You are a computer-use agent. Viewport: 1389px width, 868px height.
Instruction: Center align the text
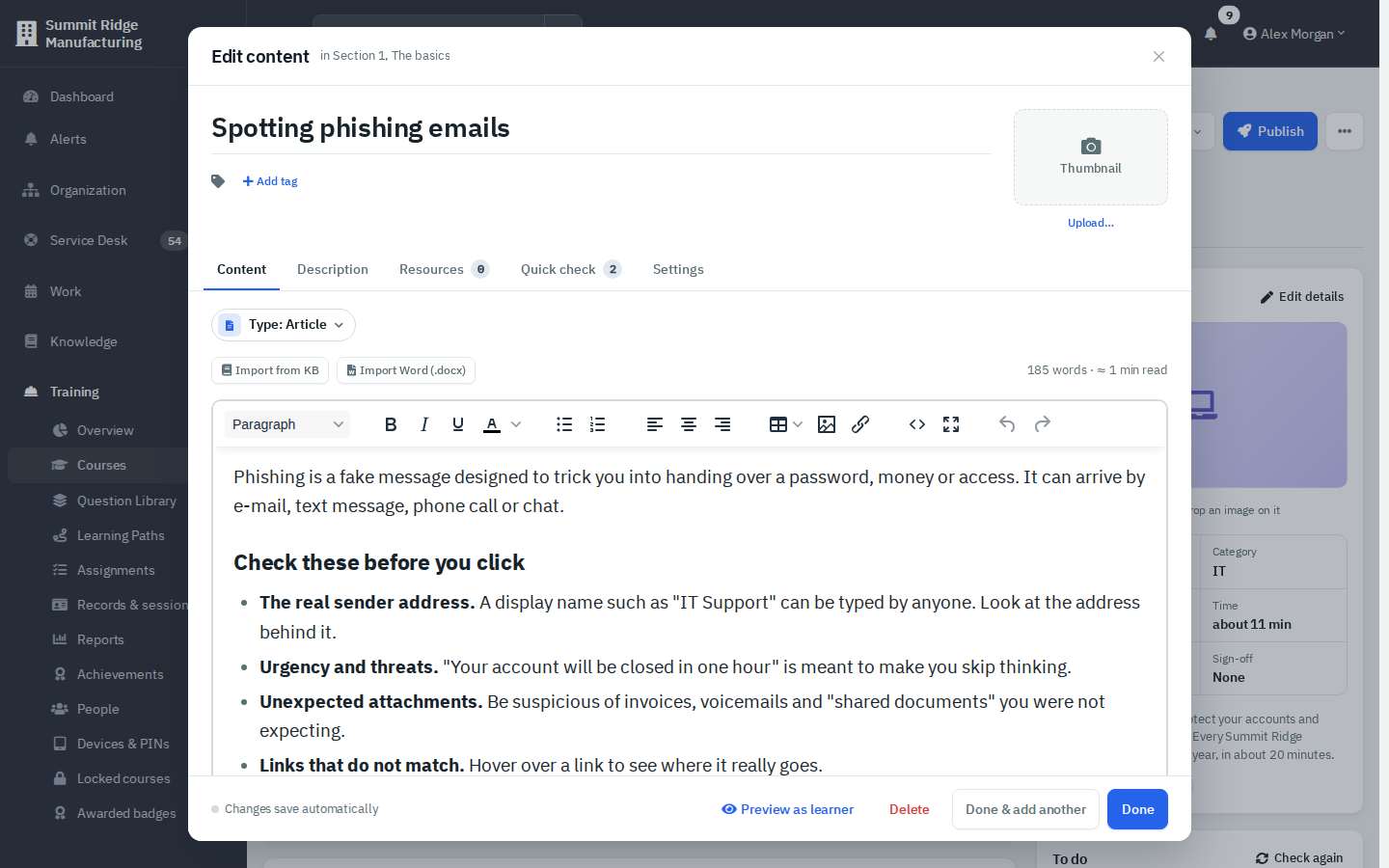pos(689,424)
